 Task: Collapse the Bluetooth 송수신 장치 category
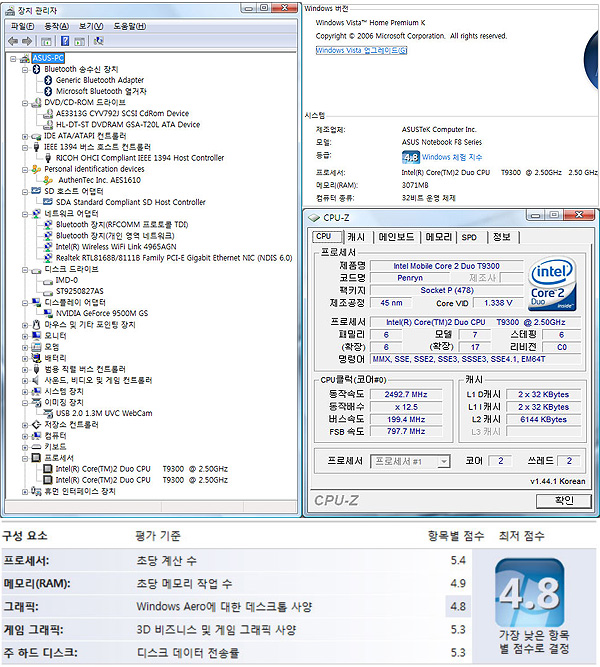(25, 70)
